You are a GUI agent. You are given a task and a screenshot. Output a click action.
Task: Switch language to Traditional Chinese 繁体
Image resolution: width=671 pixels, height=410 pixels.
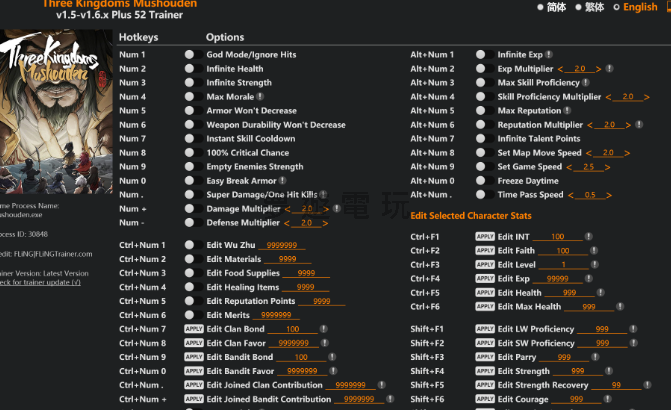pyautogui.click(x=579, y=7)
